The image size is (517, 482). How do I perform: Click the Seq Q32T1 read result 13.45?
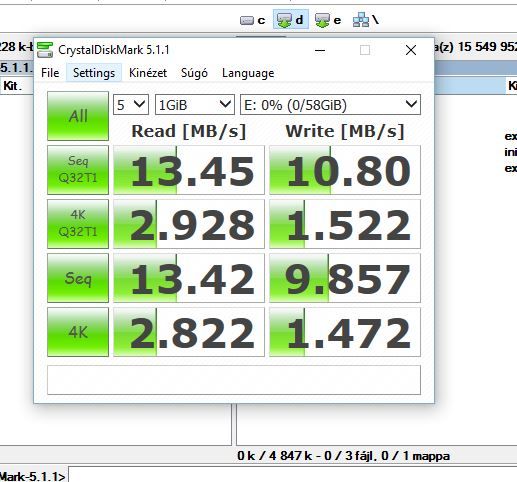point(189,170)
